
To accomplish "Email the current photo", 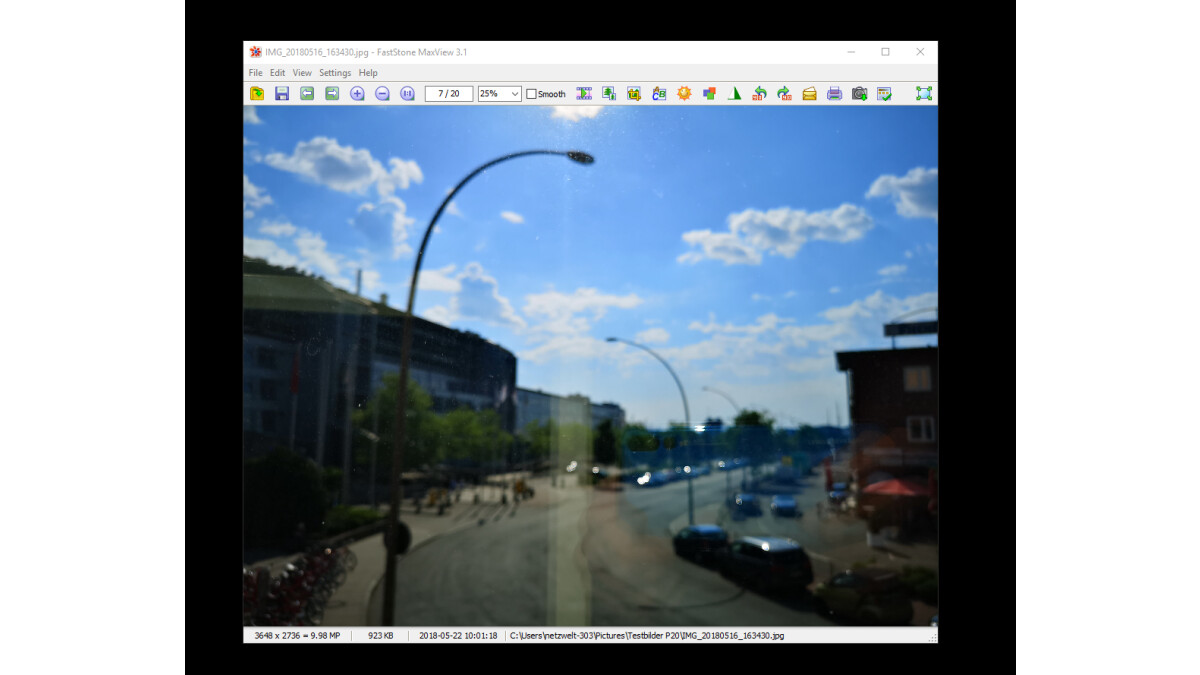I will pos(808,93).
